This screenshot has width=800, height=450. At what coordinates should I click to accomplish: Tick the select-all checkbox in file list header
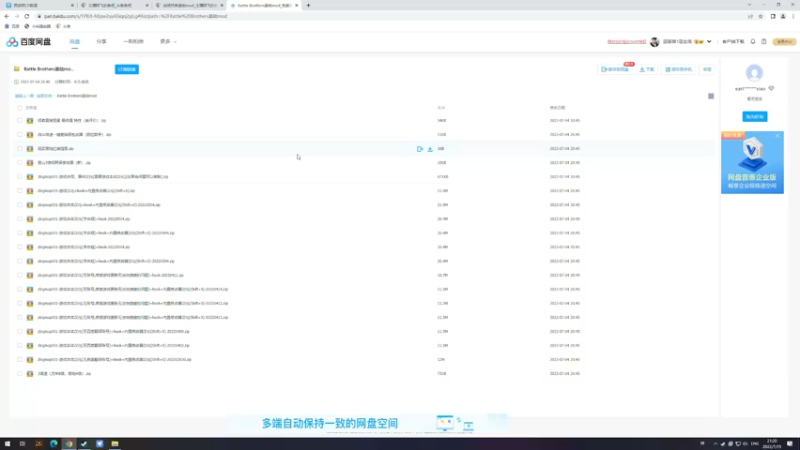pos(20,108)
